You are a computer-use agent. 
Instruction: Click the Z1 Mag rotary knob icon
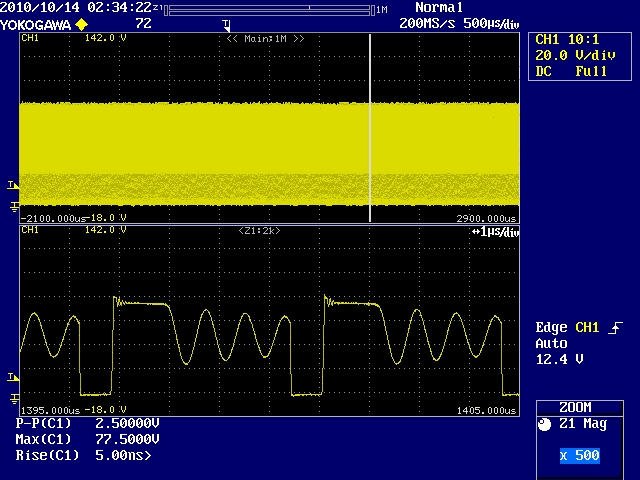(x=544, y=425)
